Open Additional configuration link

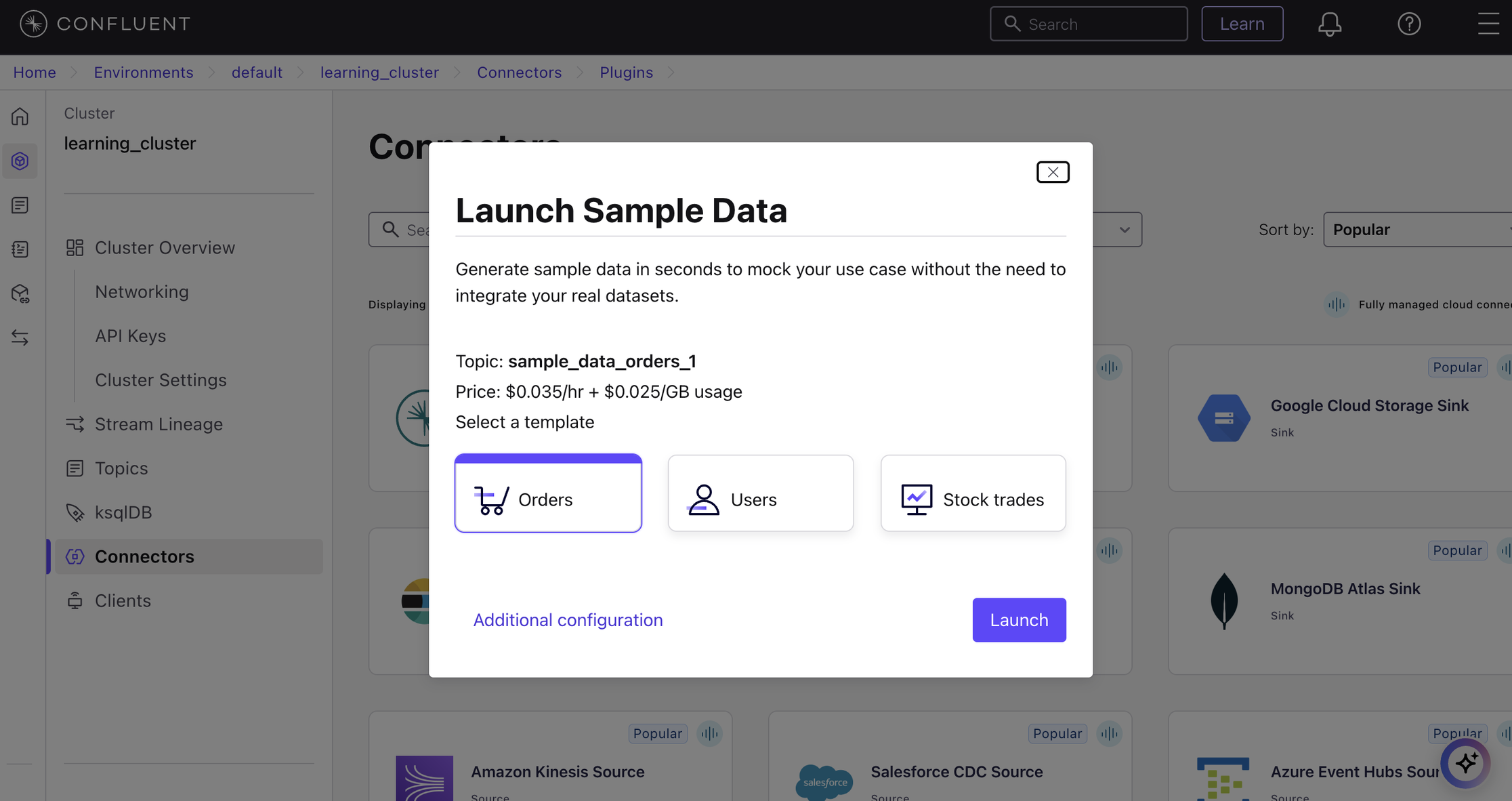(x=568, y=619)
